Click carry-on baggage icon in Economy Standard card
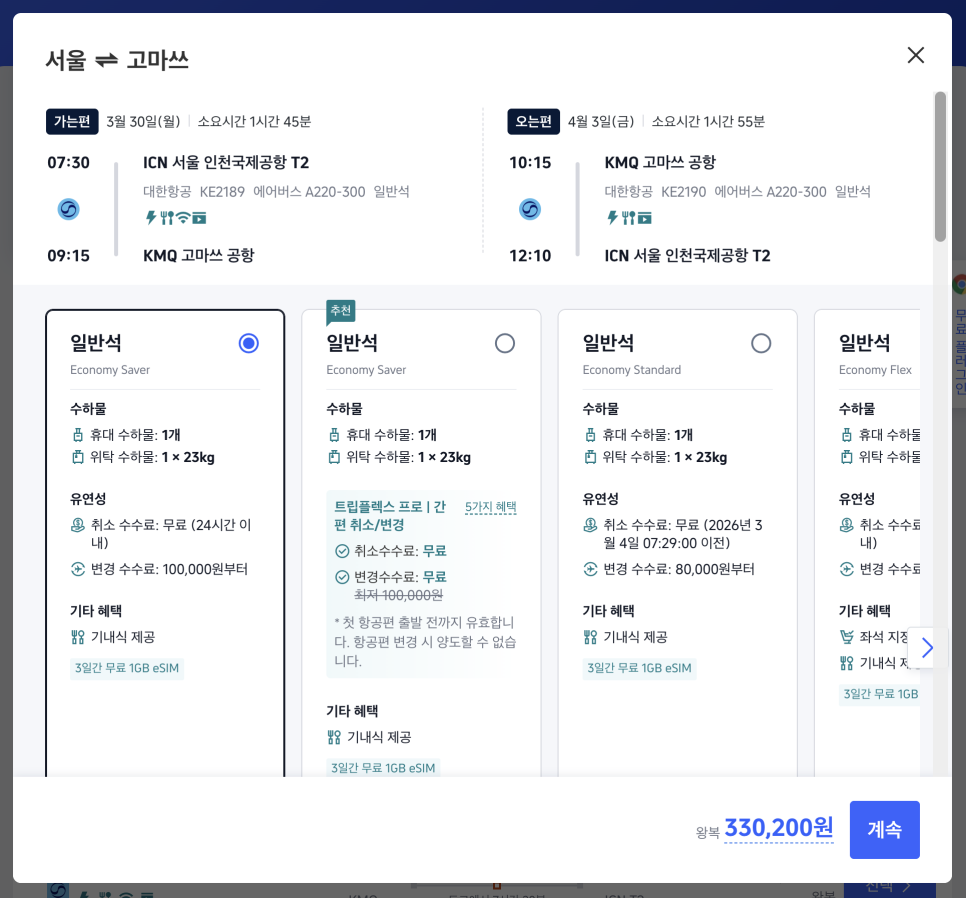 point(590,435)
